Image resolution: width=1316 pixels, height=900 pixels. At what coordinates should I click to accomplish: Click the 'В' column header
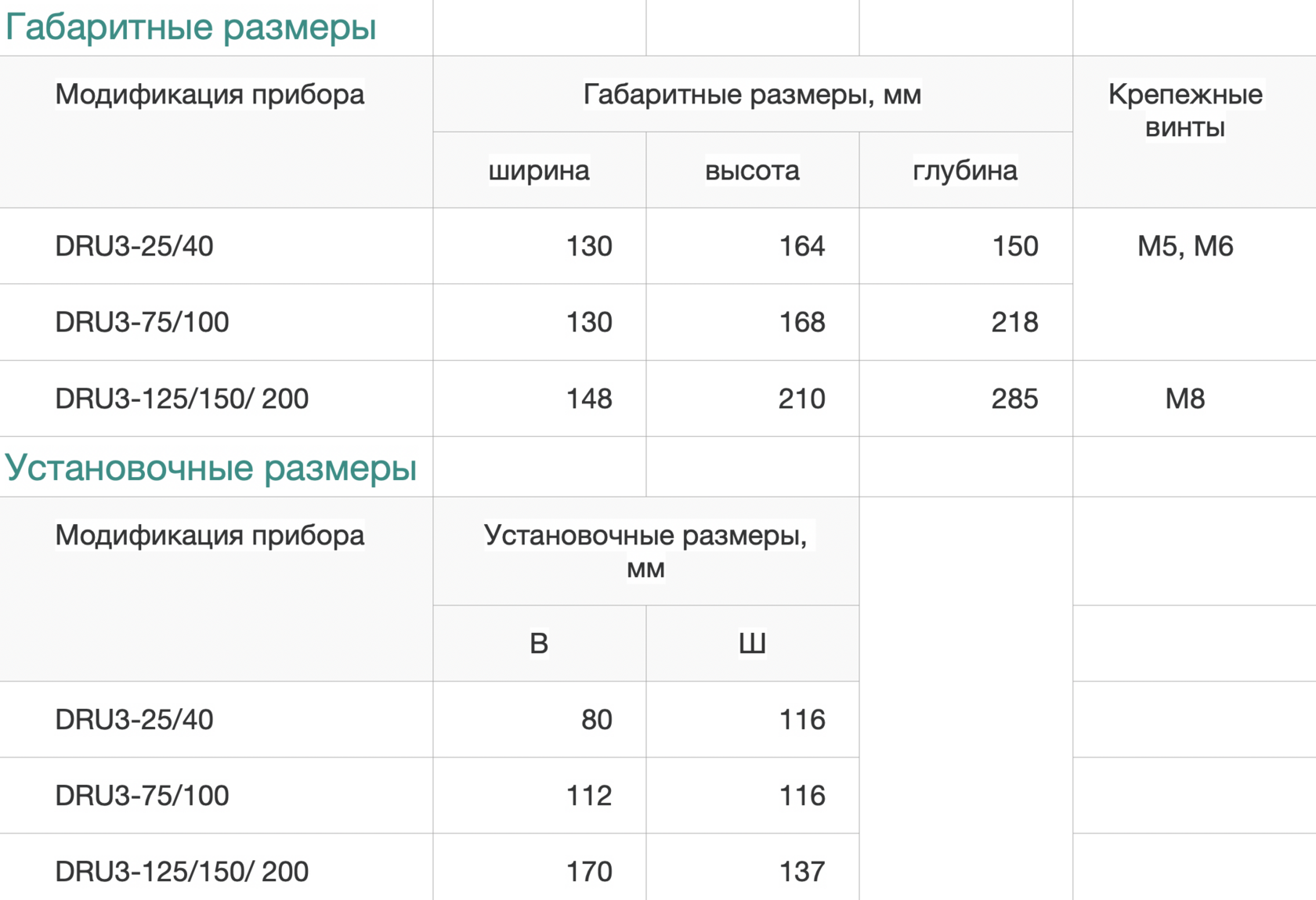(539, 643)
